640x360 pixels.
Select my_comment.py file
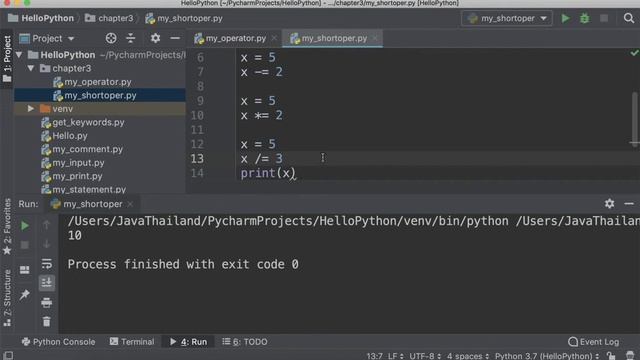point(87,149)
